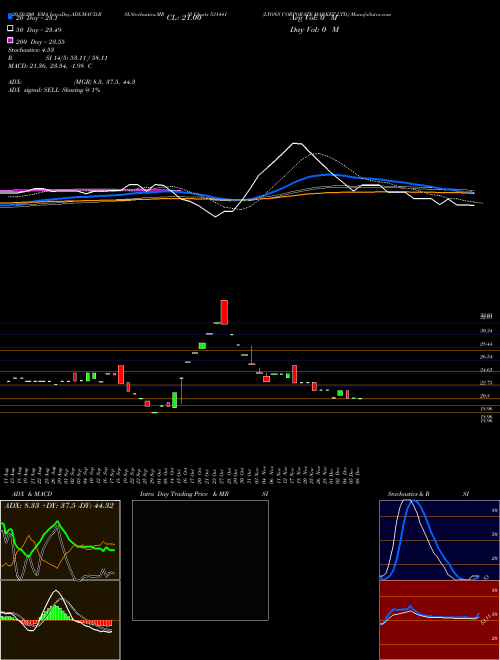Image resolution: width=500 pixels, height=660 pixels.
Task: Click the ADX (MGR) values line
Action: tap(72, 82)
